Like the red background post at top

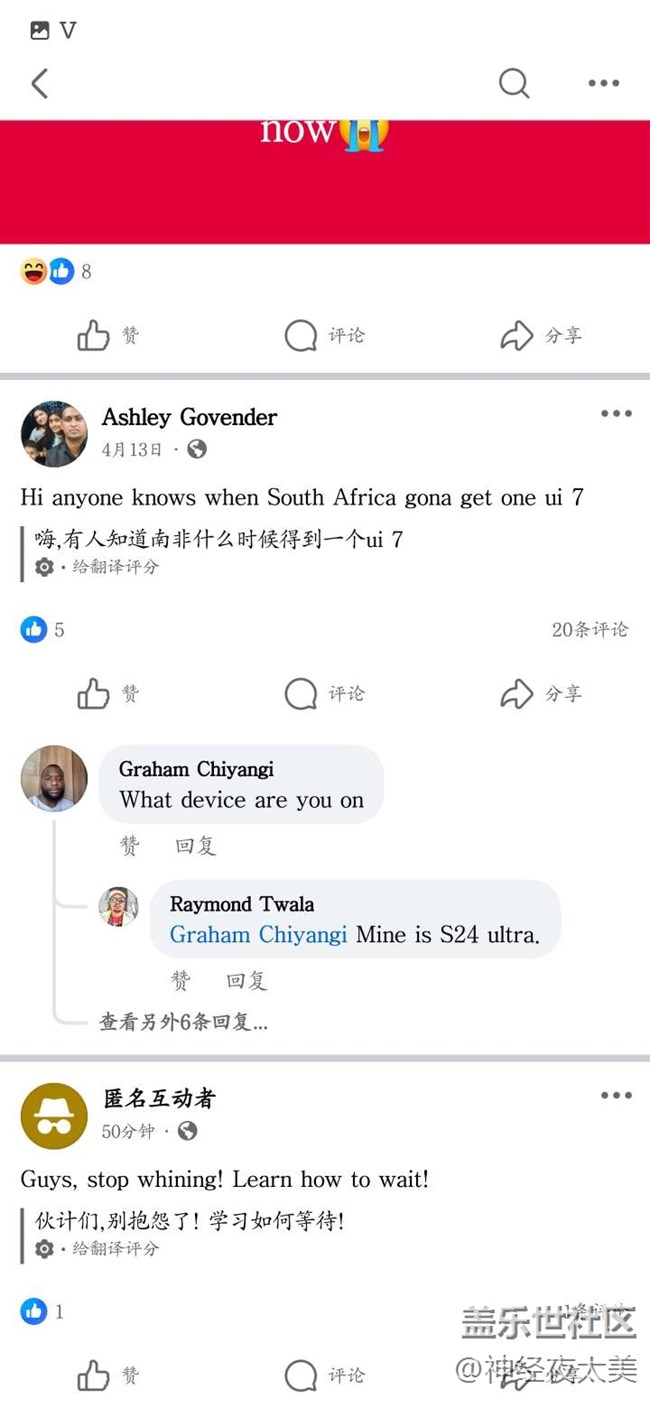(108, 336)
